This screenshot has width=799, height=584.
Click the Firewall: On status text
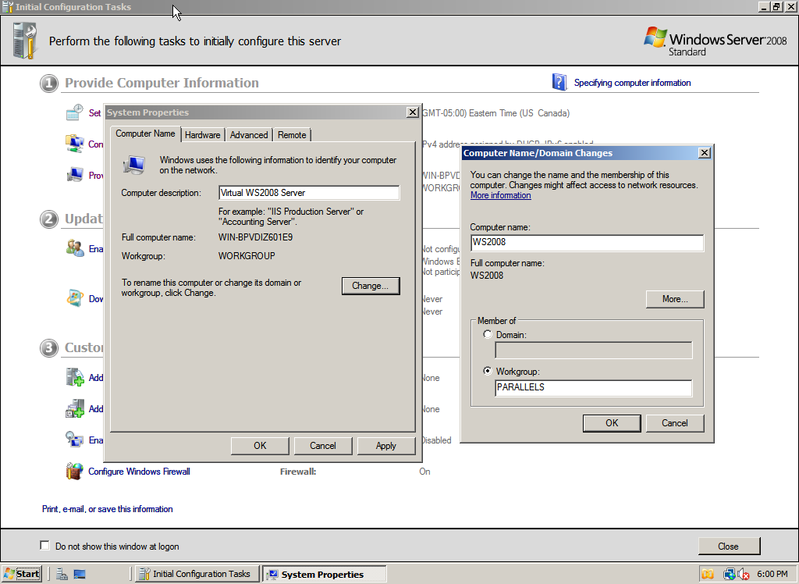[x=424, y=471]
